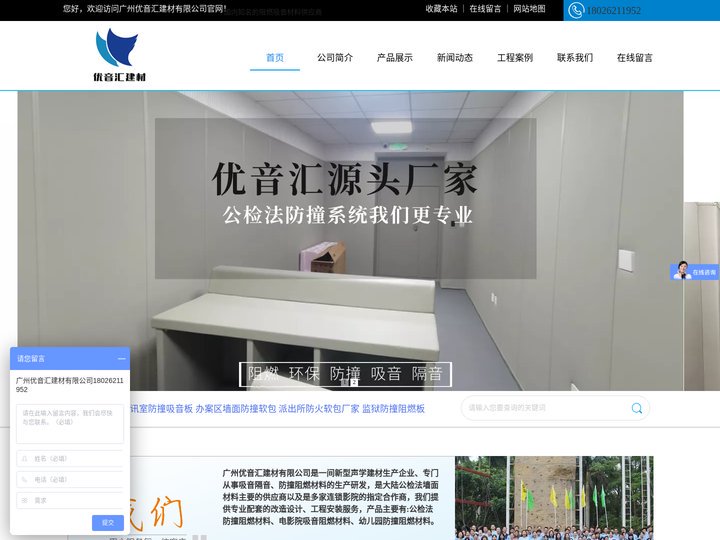The height and width of the screenshot is (540, 720).
Task: Click the 优音汇建材 logo
Action: click(x=119, y=55)
